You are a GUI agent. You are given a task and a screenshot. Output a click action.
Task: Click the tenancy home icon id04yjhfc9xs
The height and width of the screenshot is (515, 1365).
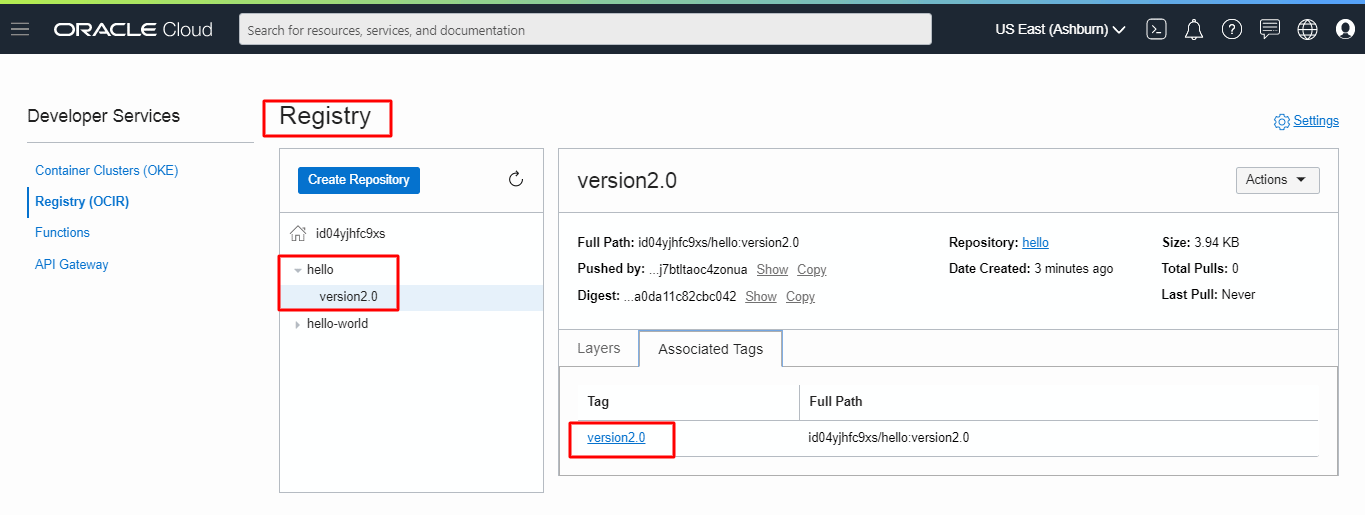(298, 233)
